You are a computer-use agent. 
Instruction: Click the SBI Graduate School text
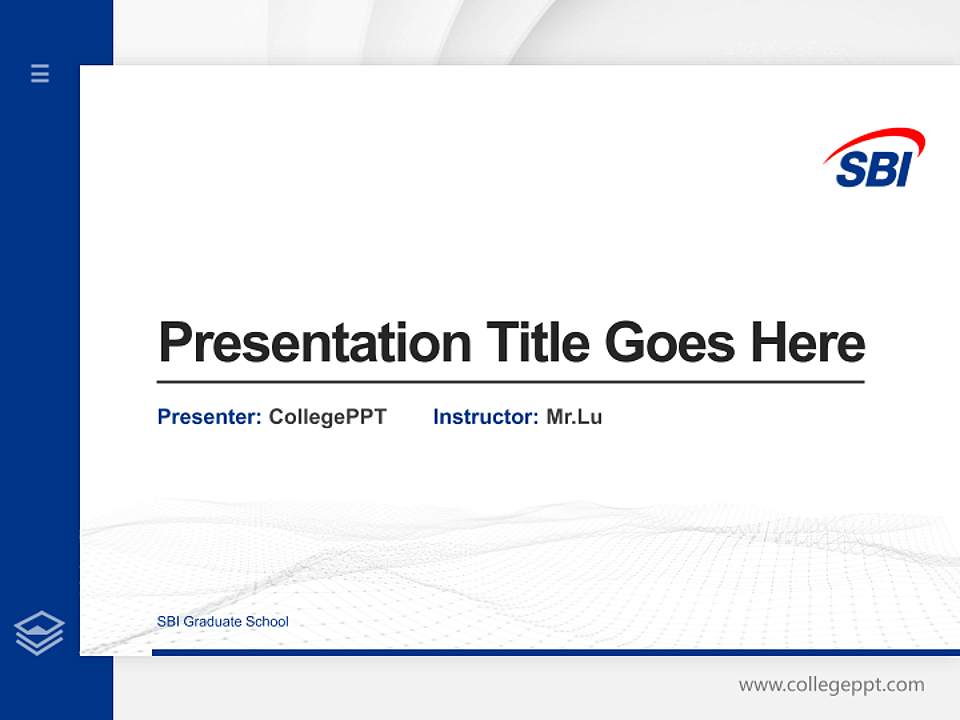222,622
